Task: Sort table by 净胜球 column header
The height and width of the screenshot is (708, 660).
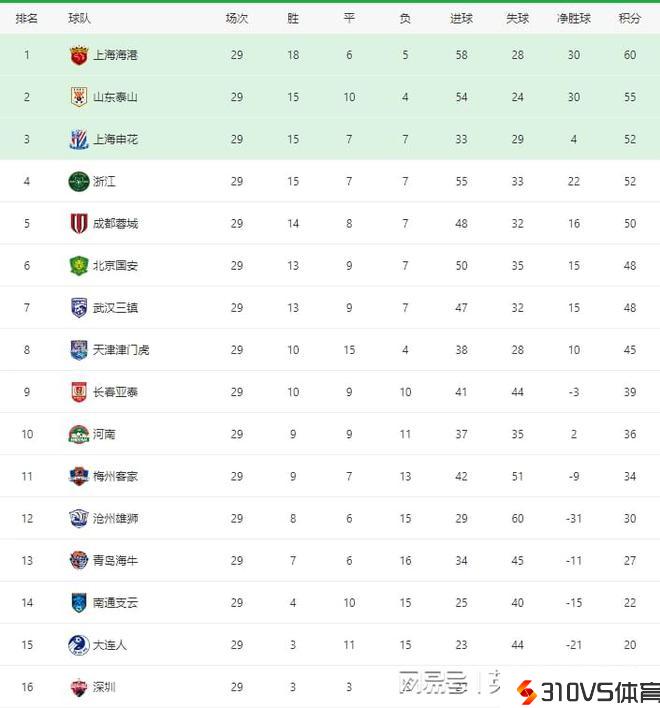Action: pos(574,19)
